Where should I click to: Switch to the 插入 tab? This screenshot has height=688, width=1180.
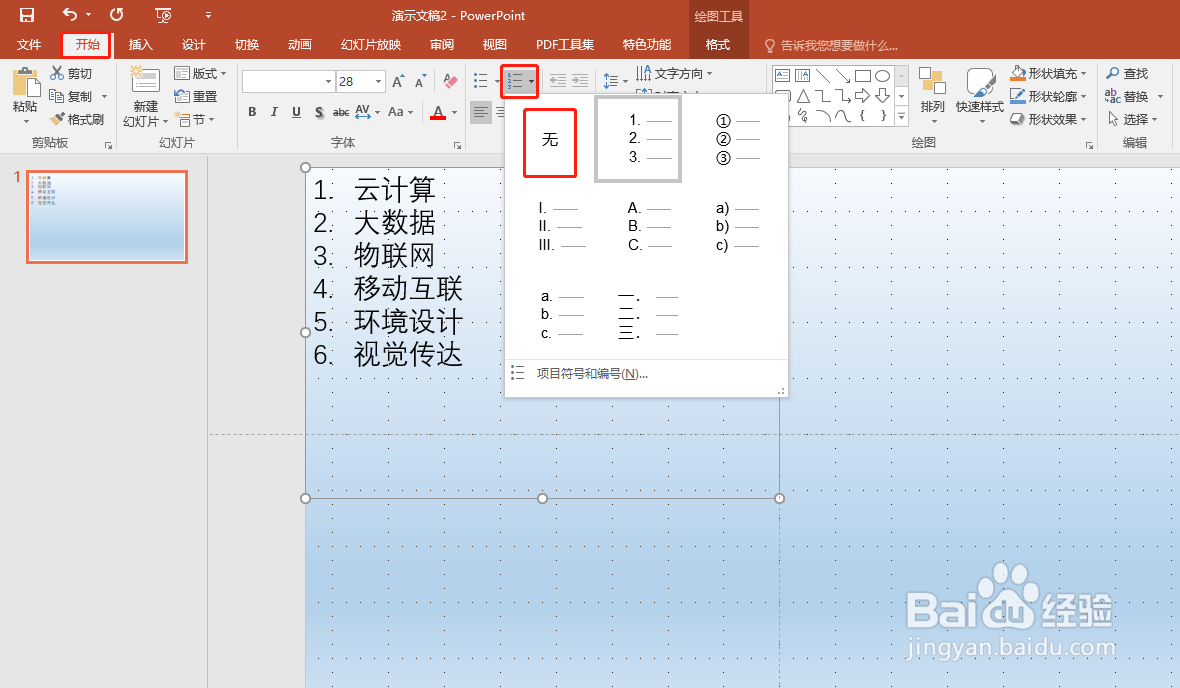(x=141, y=44)
